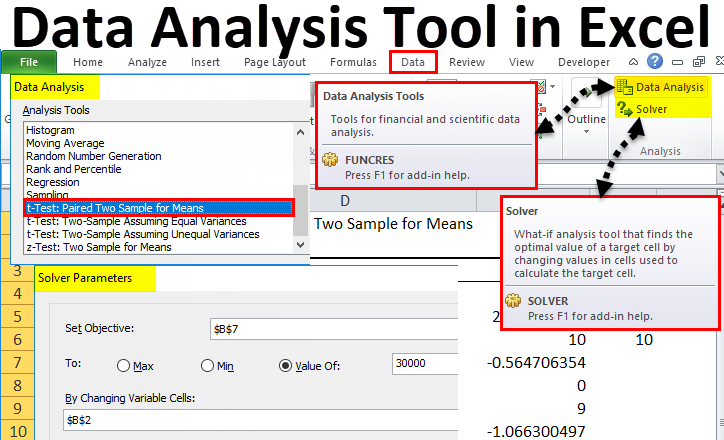Image resolution: width=724 pixels, height=440 pixels.
Task: Select t-Test: Two-Sample Assuming Equal Variances
Action: (x=136, y=221)
